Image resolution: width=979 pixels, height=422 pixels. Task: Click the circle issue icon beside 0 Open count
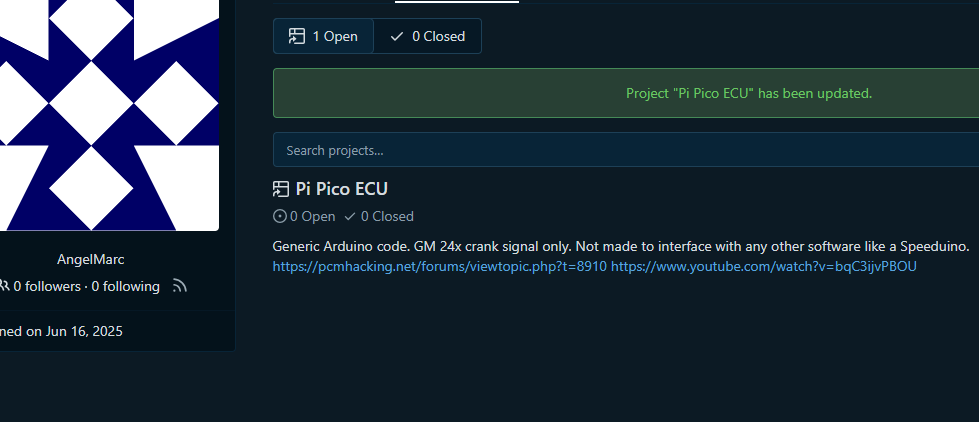[x=280, y=217]
